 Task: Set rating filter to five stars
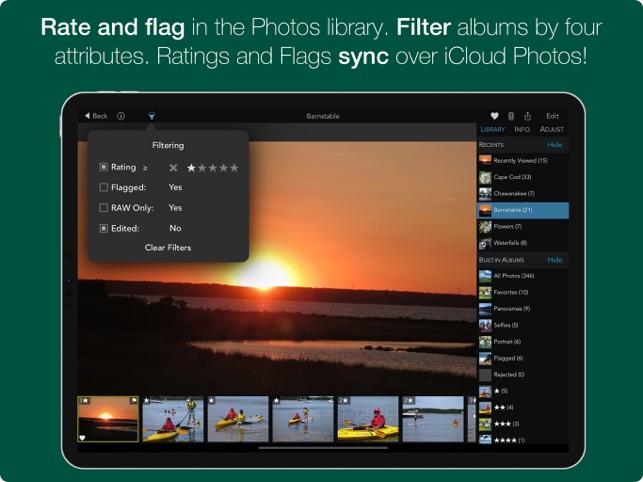pos(234,168)
